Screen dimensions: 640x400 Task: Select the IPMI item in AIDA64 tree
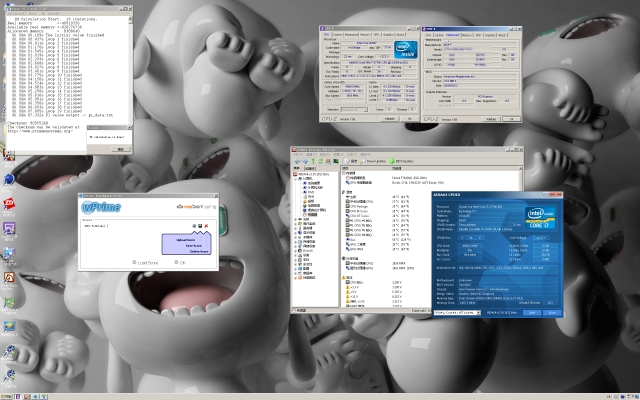[x=310, y=196]
